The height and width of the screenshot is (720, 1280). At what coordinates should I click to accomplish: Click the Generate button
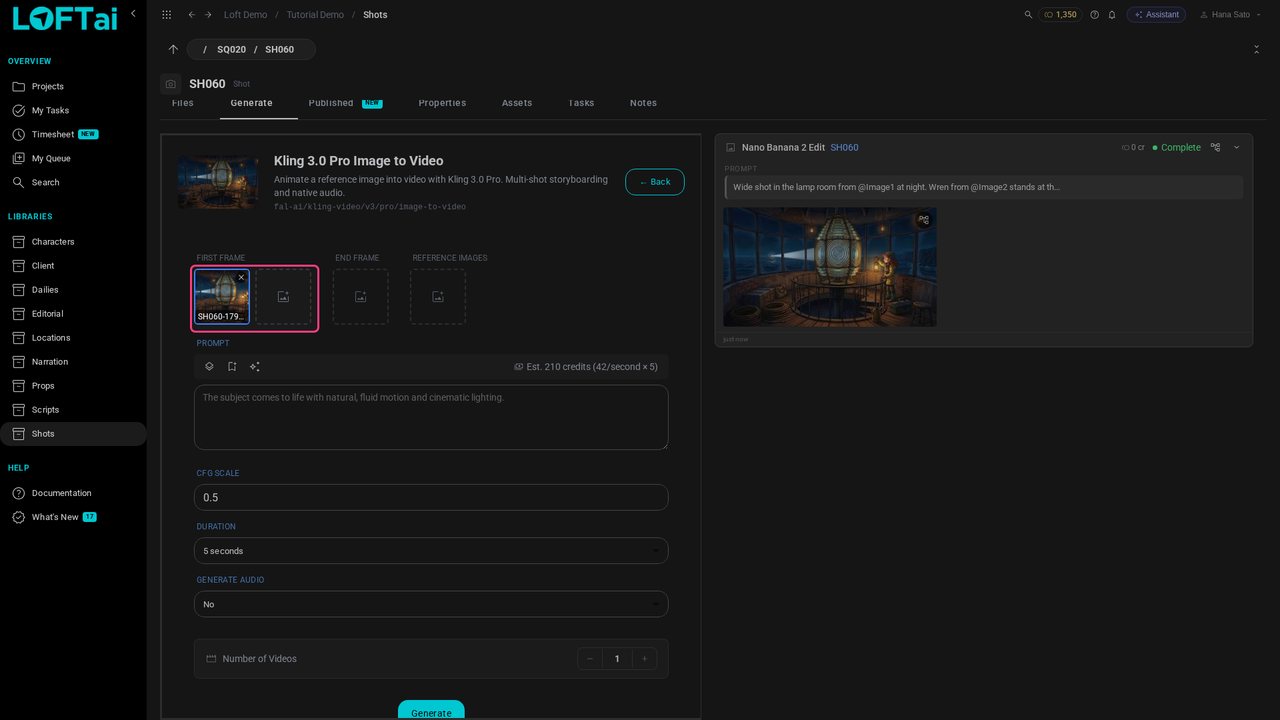click(x=431, y=710)
